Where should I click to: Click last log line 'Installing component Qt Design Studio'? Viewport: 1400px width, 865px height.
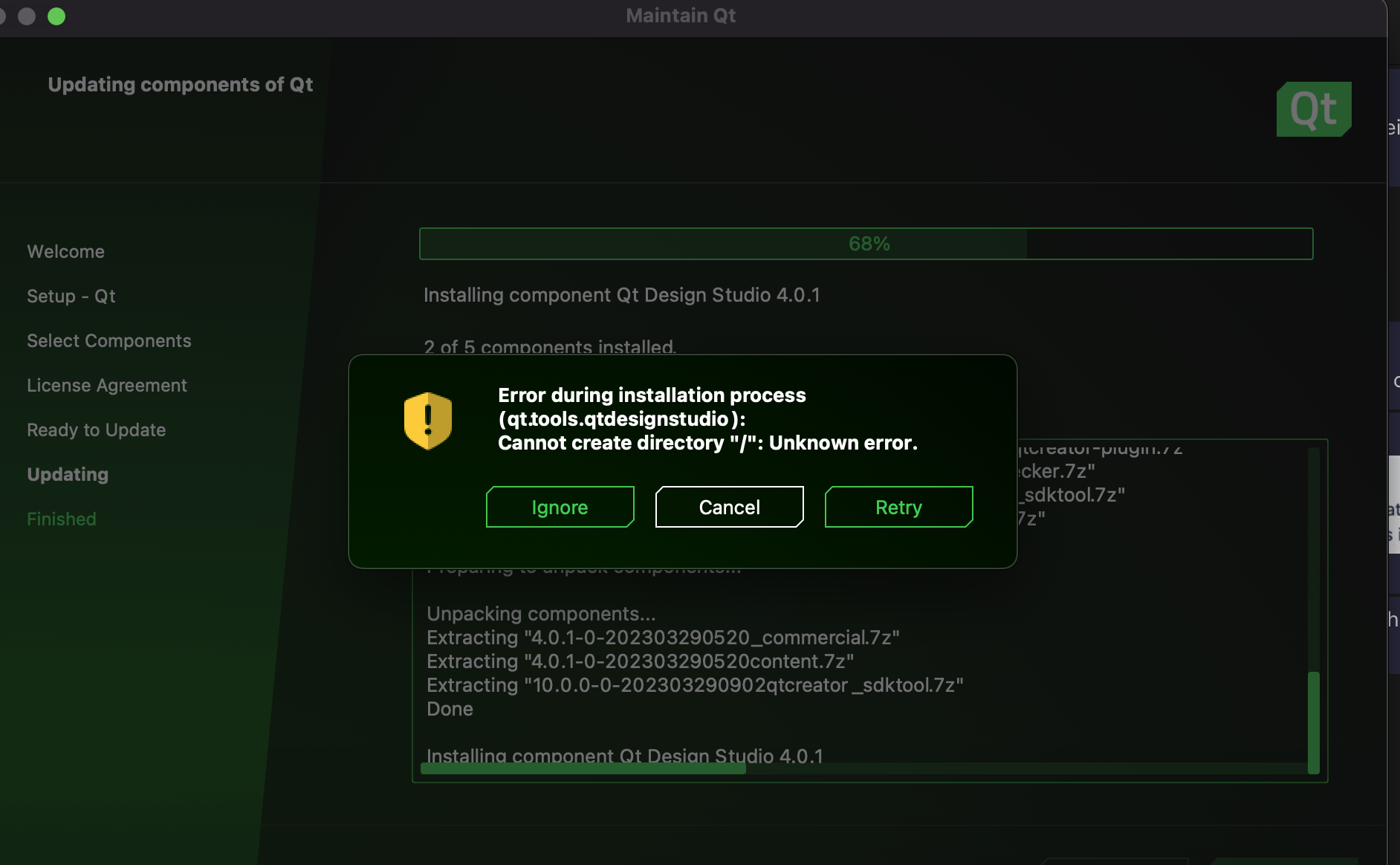point(625,755)
